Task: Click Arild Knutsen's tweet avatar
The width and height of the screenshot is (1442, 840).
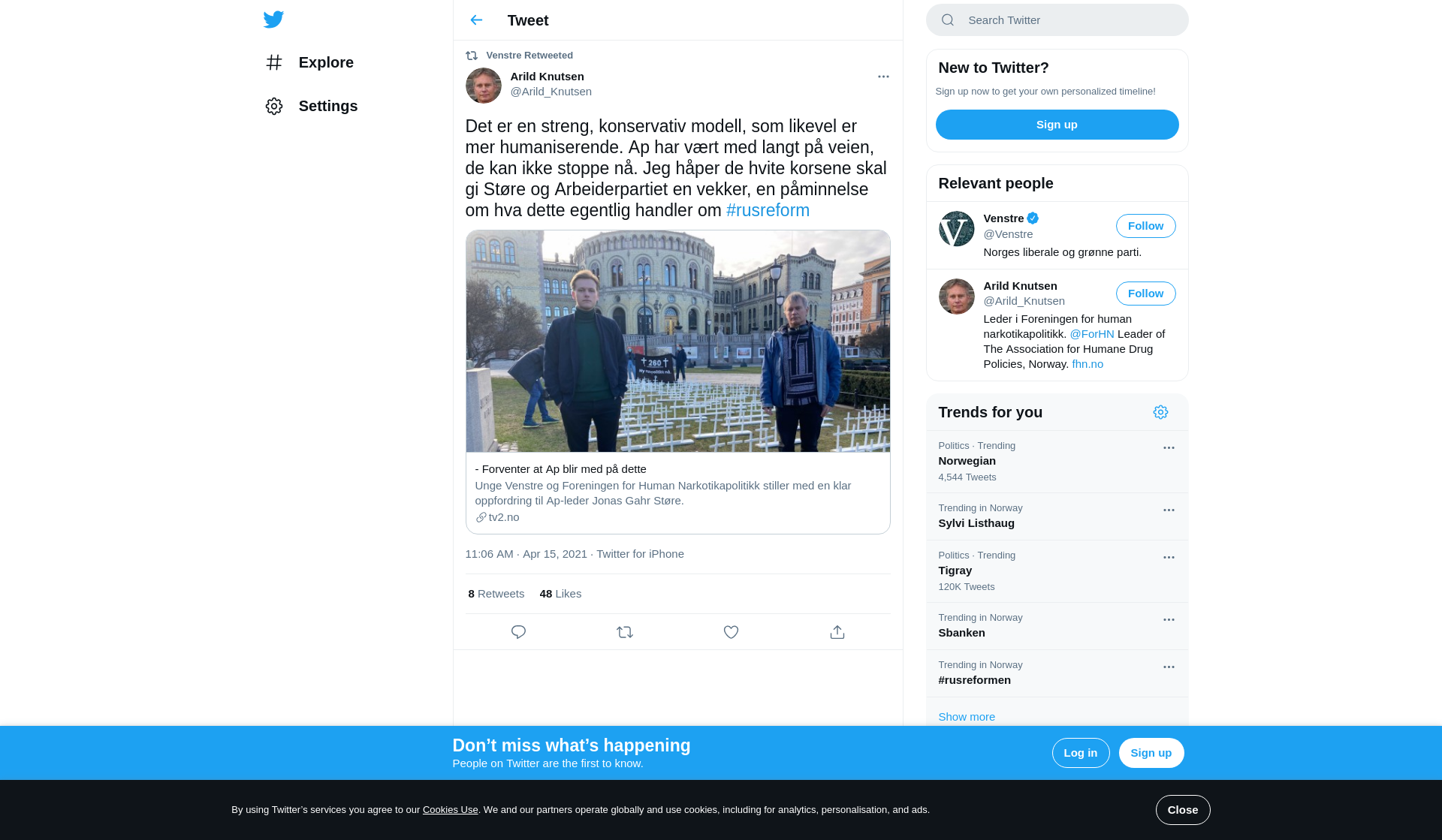Action: pos(483,86)
